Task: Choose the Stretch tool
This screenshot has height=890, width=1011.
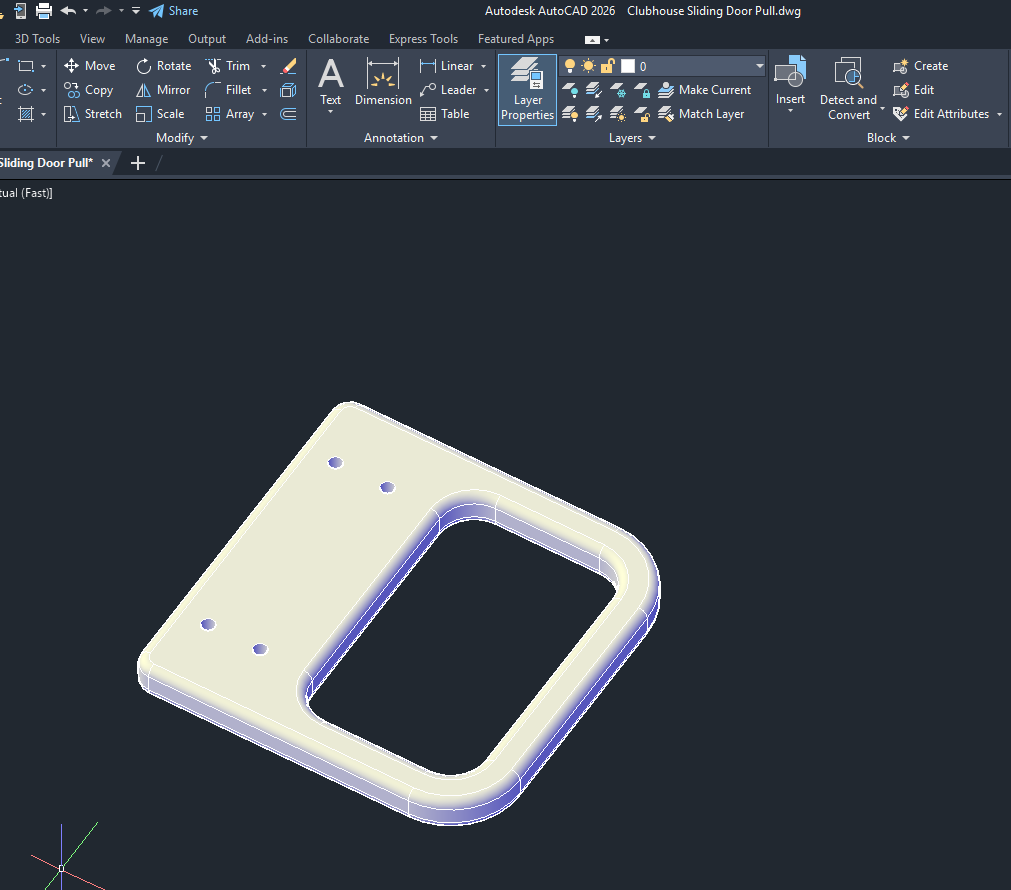Action: tap(92, 114)
